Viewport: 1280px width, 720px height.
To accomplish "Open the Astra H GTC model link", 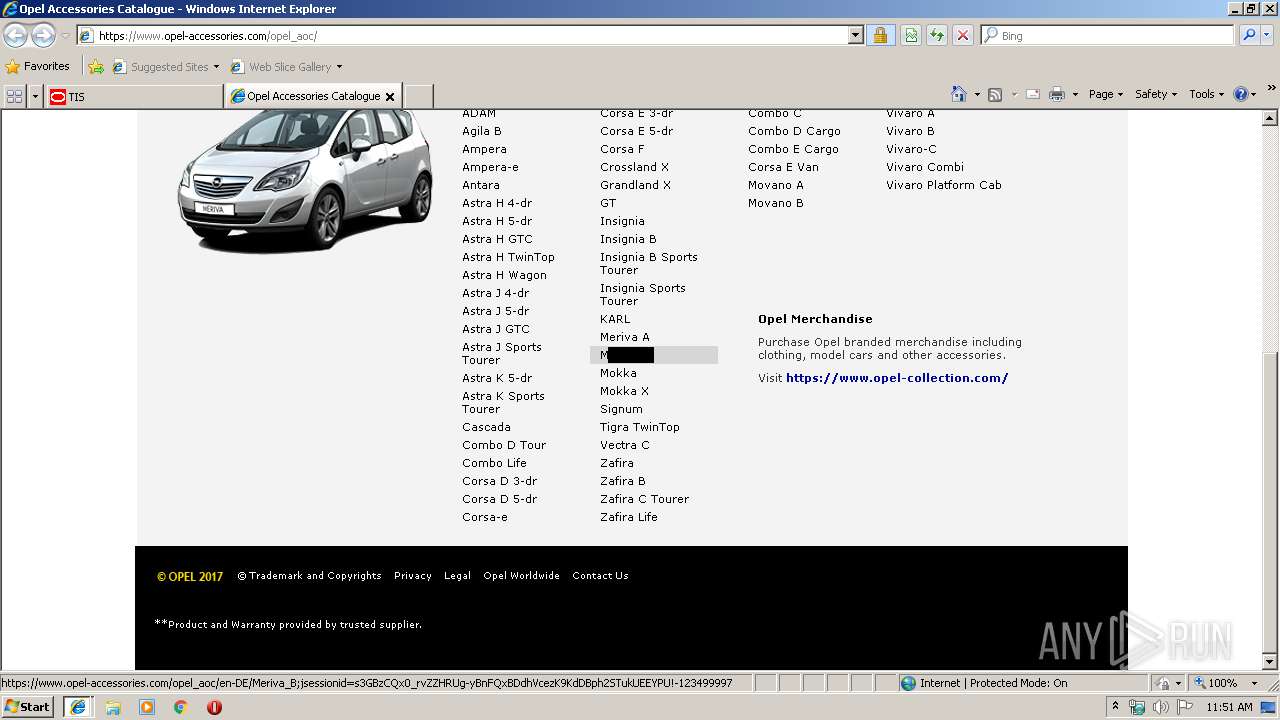I will pyautogui.click(x=497, y=239).
